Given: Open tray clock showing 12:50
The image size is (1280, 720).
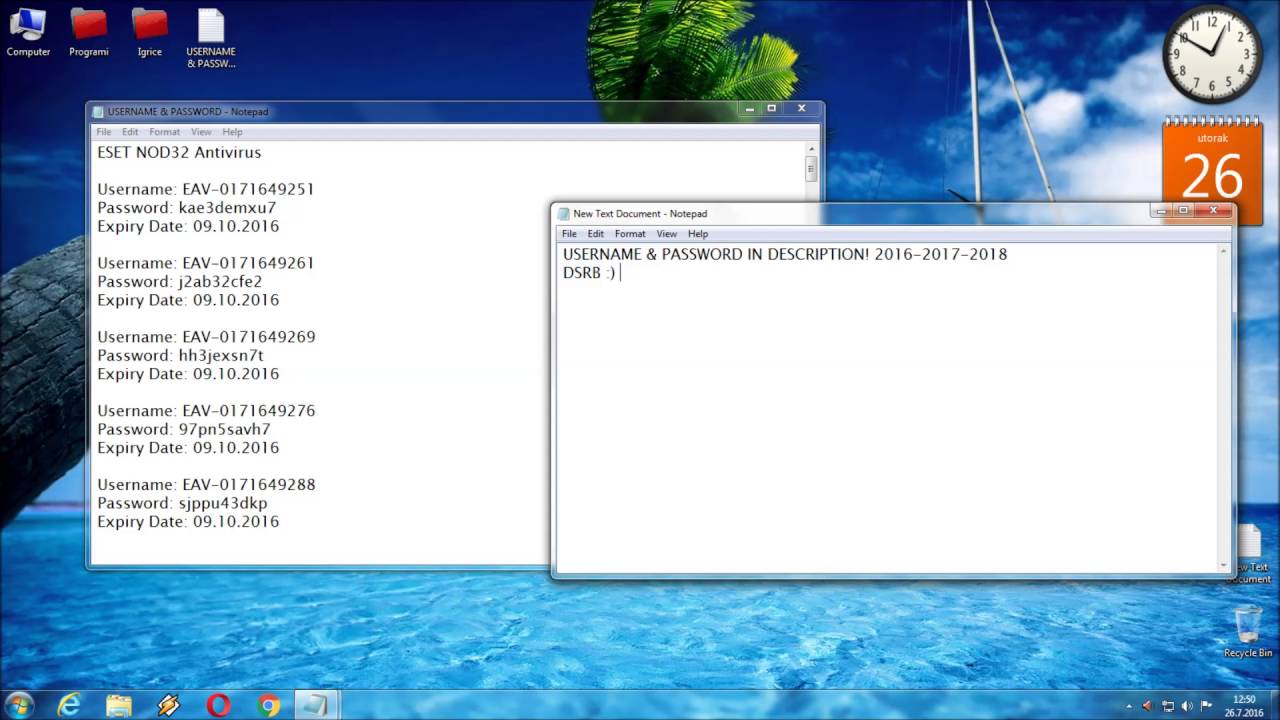Looking at the screenshot, I should pyautogui.click(x=1244, y=706).
